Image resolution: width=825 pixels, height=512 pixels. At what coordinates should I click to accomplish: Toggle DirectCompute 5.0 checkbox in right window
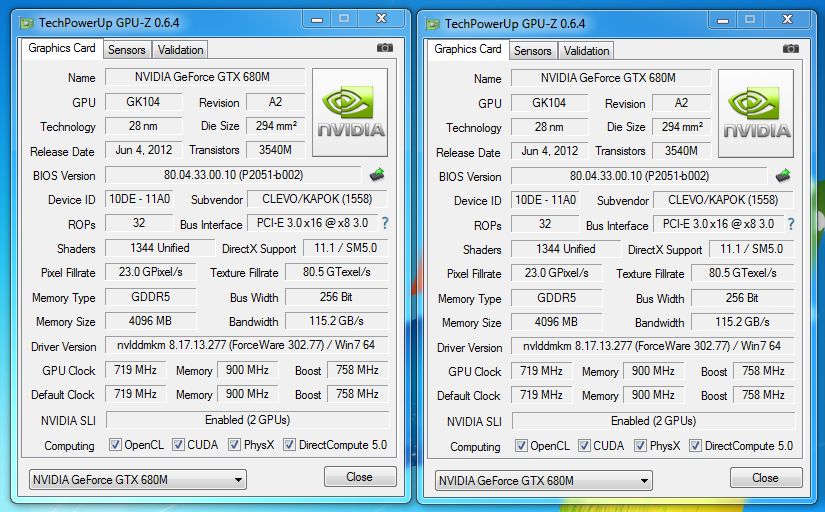click(695, 446)
